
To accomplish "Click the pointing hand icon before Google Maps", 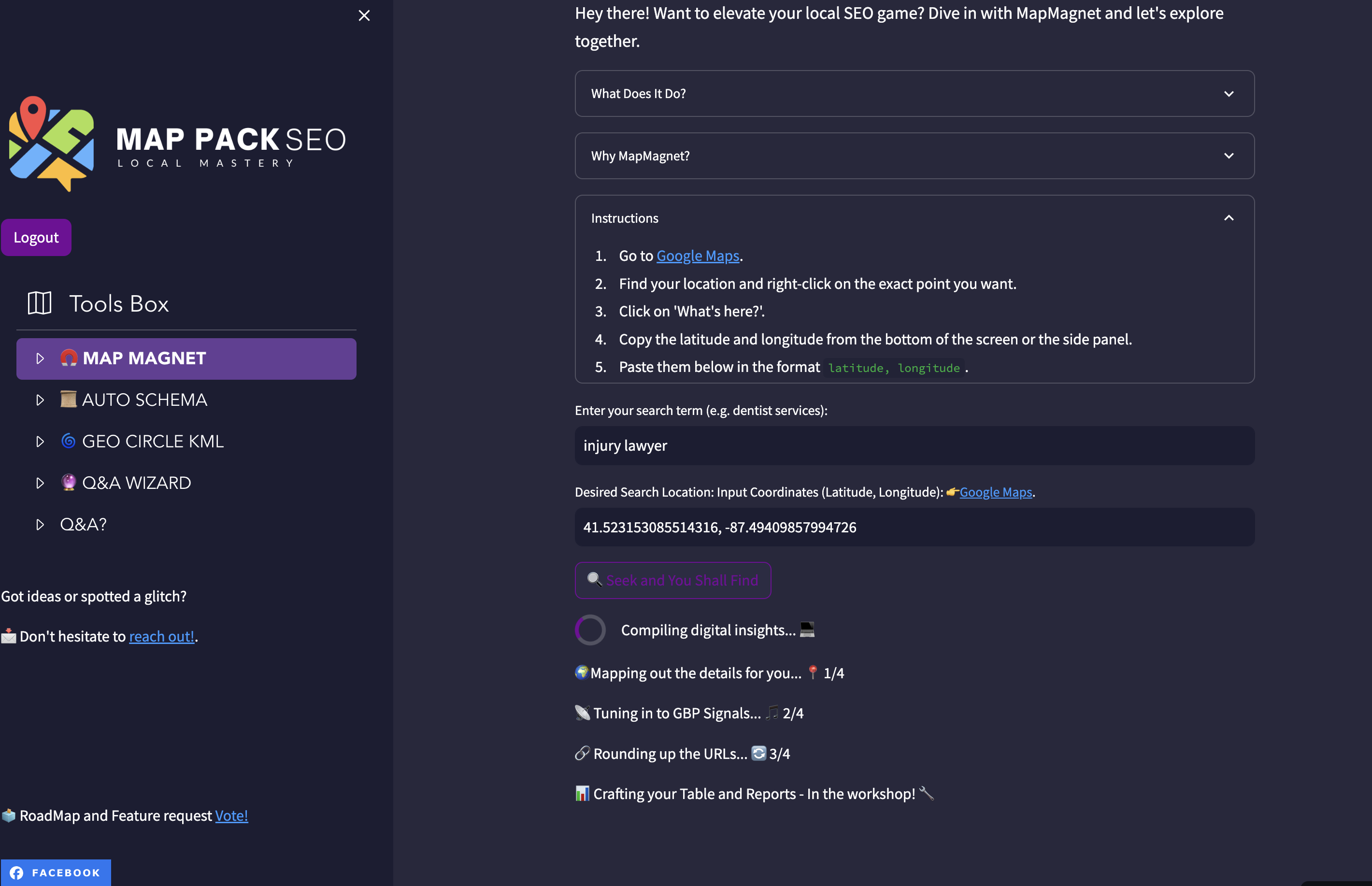I will [952, 491].
